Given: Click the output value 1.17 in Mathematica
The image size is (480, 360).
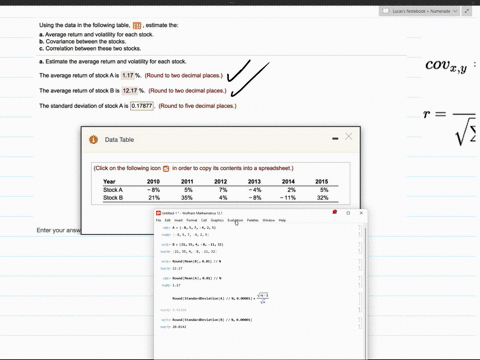Looking at the screenshot, I should point(176,285).
